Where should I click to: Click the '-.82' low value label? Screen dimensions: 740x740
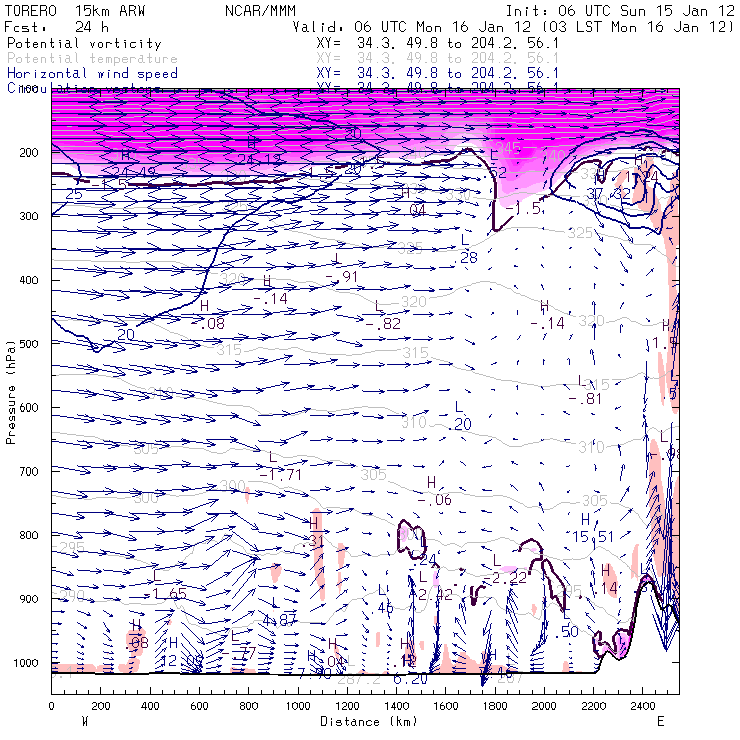coord(383,324)
